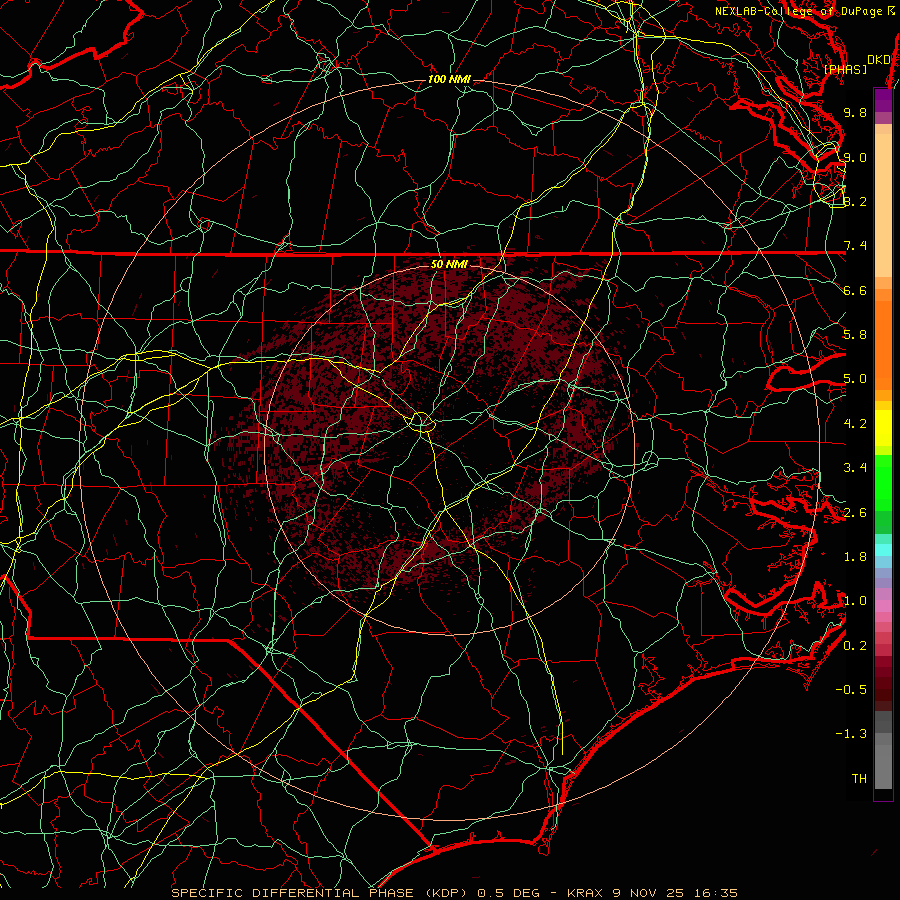Pick the purple swatch atop the color bar
Image resolution: width=900 pixels, height=900 pixels.
point(883,100)
